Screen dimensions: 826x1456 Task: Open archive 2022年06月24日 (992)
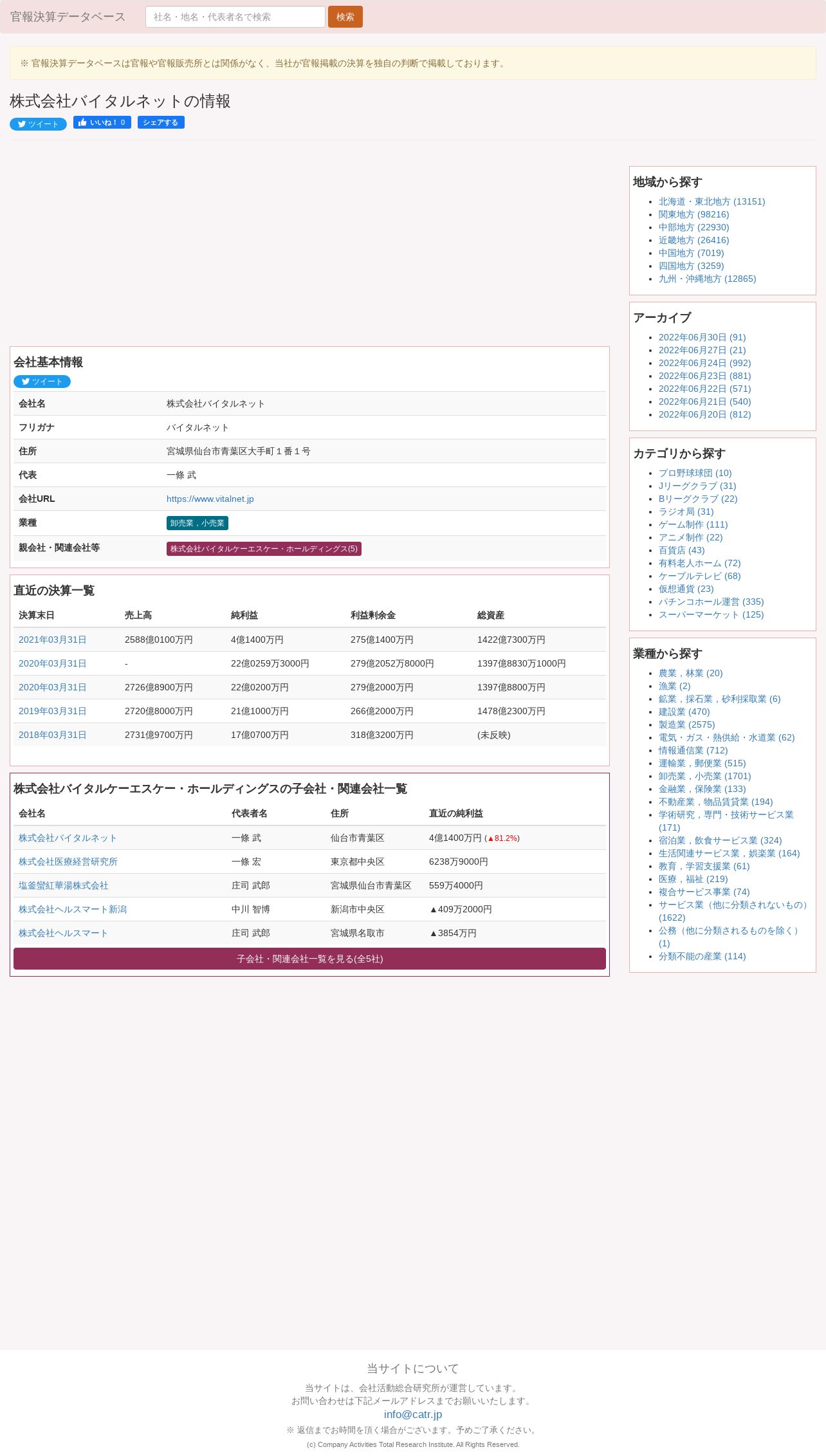point(704,363)
